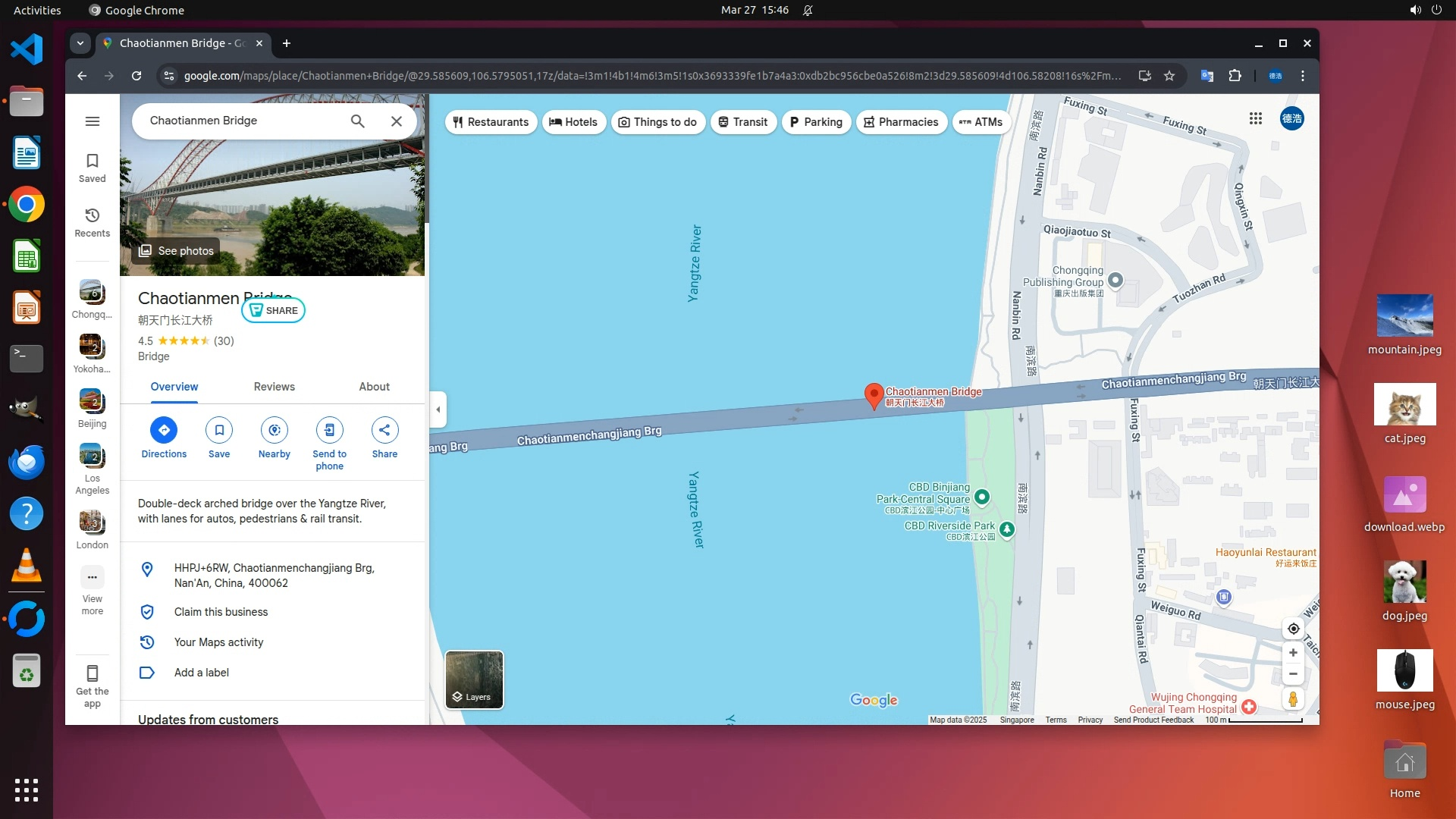Expand View more recents list

[93, 578]
